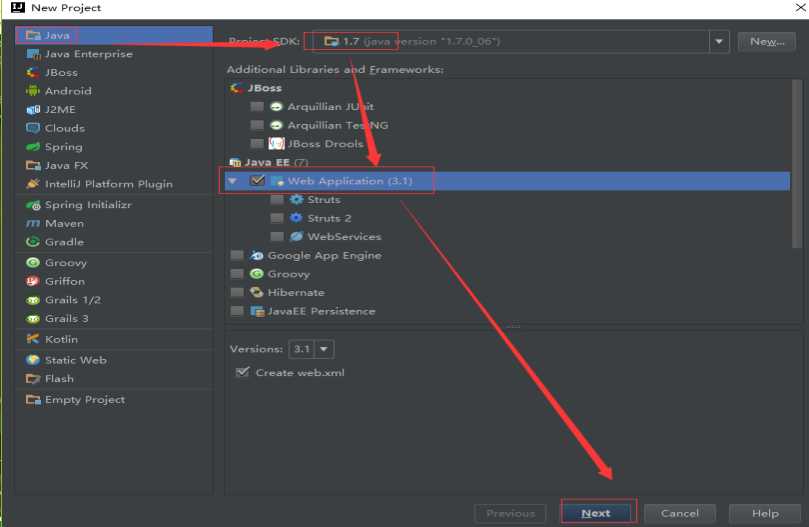This screenshot has width=809, height=527.
Task: Click the Project SDK 1.7 combo field
Action: pos(520,41)
